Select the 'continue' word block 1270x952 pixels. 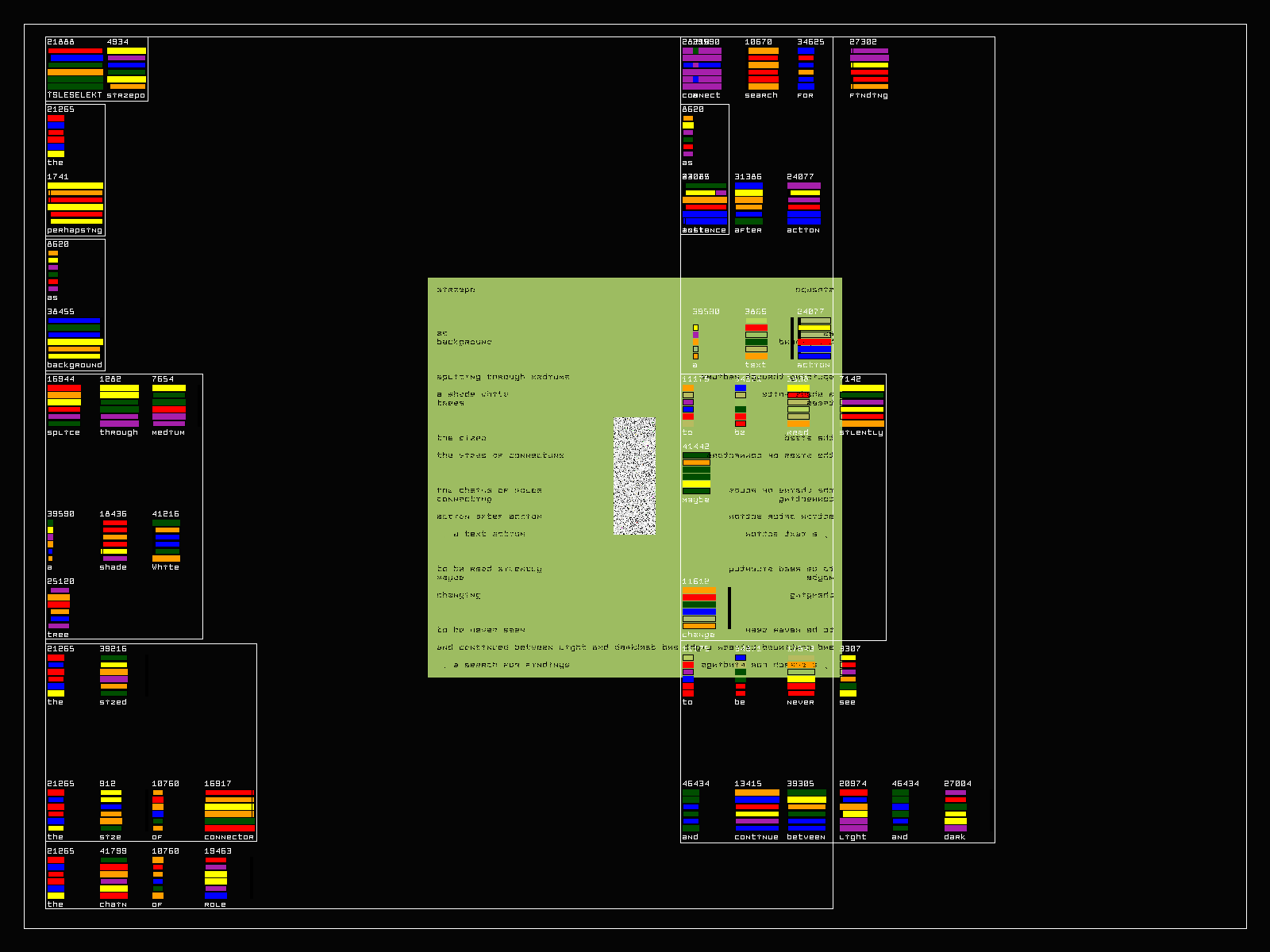(x=756, y=810)
